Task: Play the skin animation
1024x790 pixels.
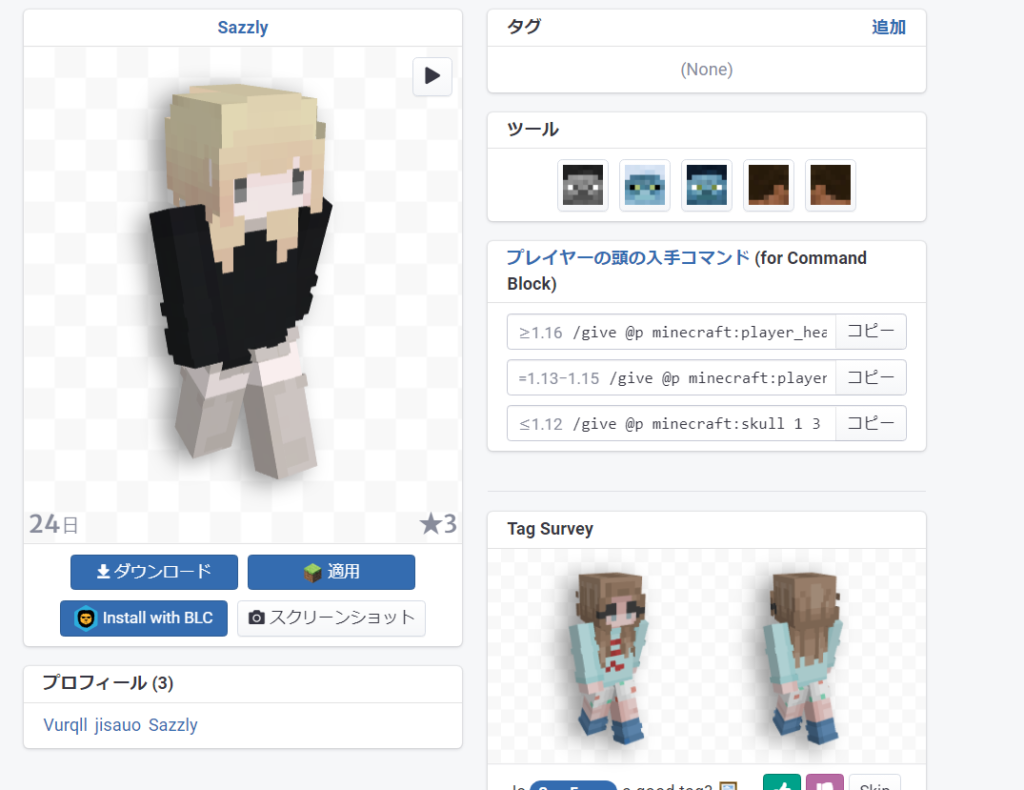Action: 432,76
